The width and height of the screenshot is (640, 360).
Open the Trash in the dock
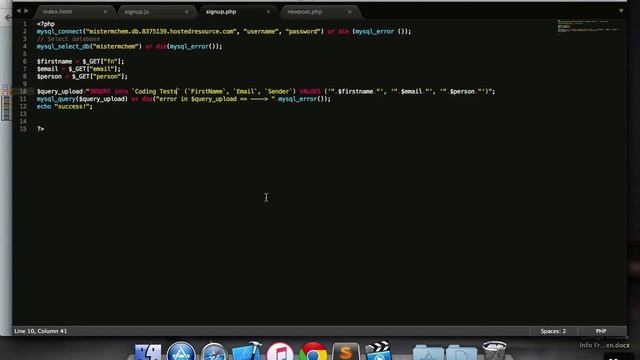coord(494,351)
